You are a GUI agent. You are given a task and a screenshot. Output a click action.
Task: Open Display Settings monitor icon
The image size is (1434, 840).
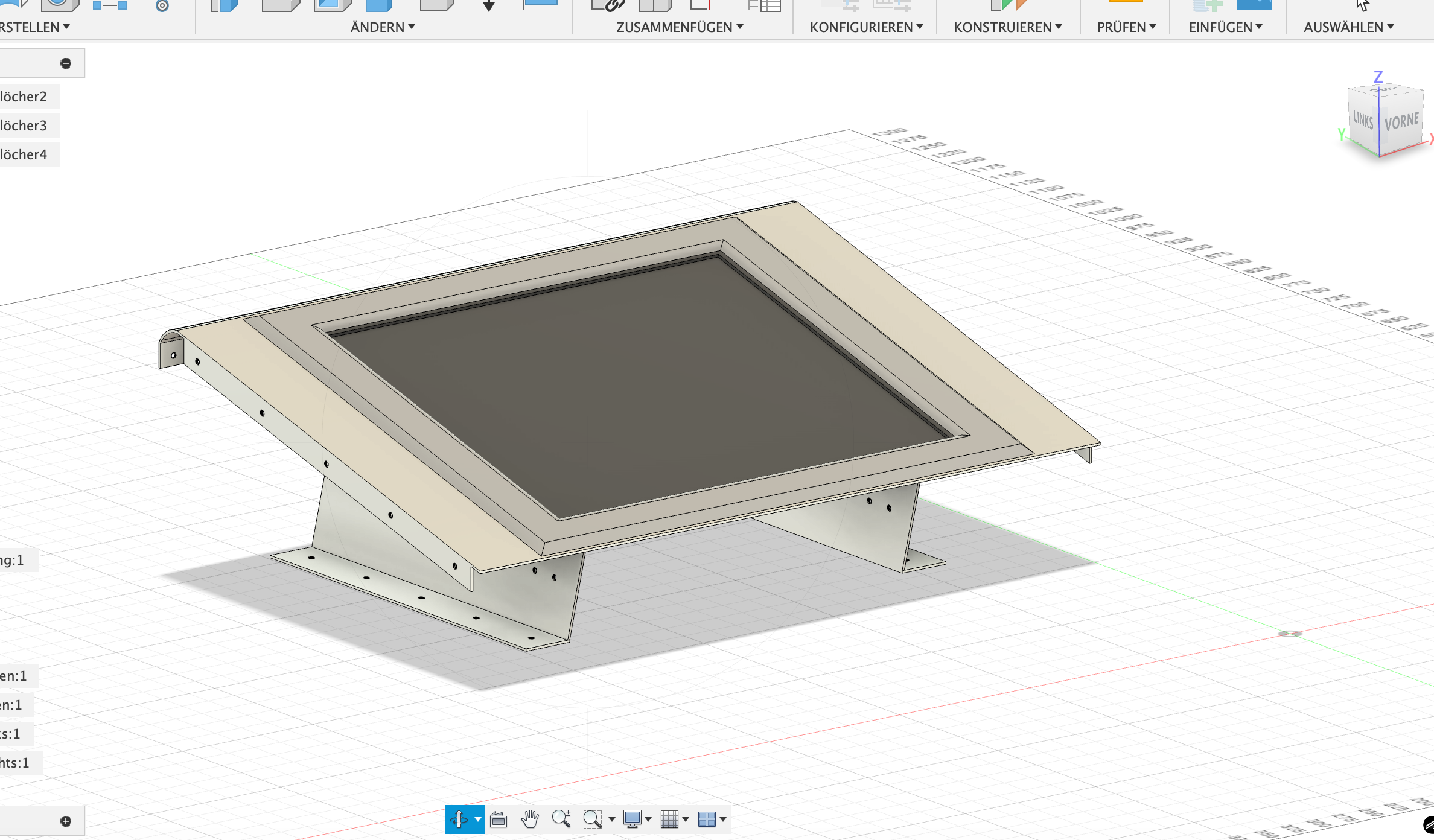click(x=633, y=819)
